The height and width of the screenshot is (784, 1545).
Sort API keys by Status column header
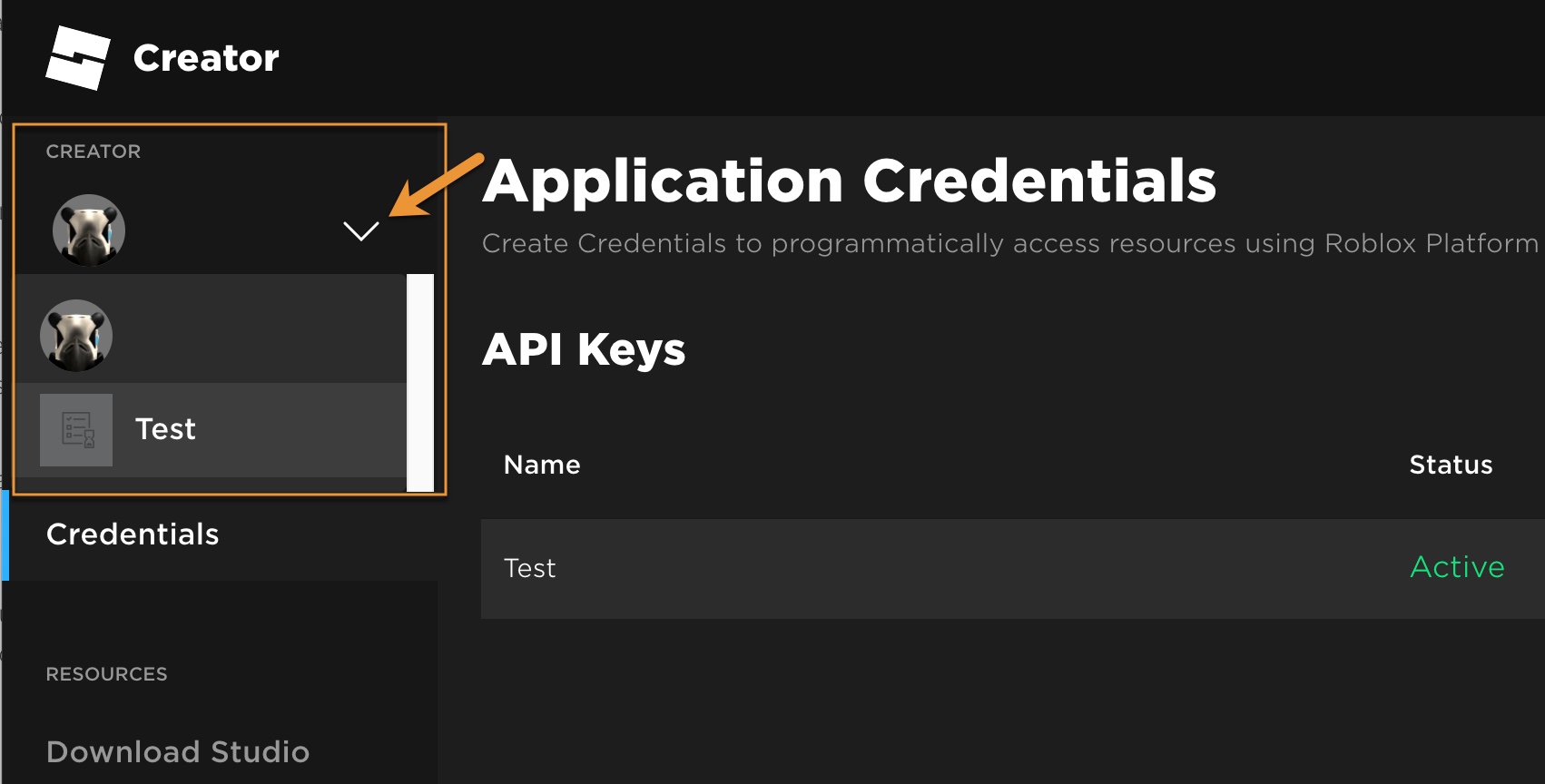(x=1451, y=465)
